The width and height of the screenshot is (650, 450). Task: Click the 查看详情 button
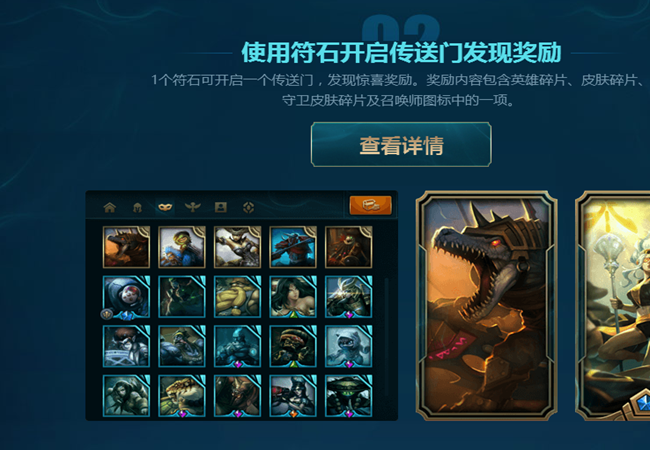(x=401, y=145)
